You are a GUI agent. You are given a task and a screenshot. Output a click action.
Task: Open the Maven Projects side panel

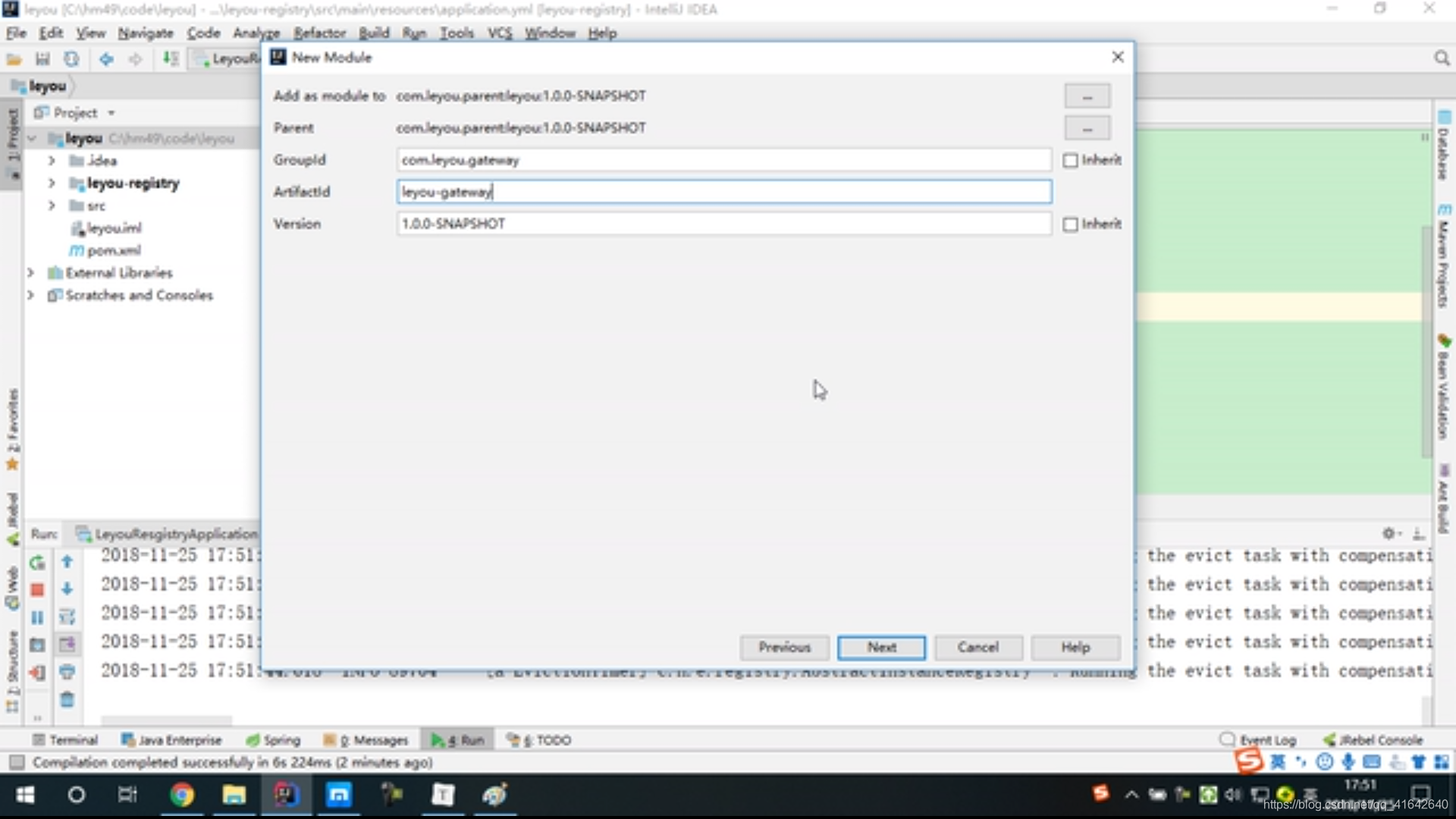[x=1443, y=256]
